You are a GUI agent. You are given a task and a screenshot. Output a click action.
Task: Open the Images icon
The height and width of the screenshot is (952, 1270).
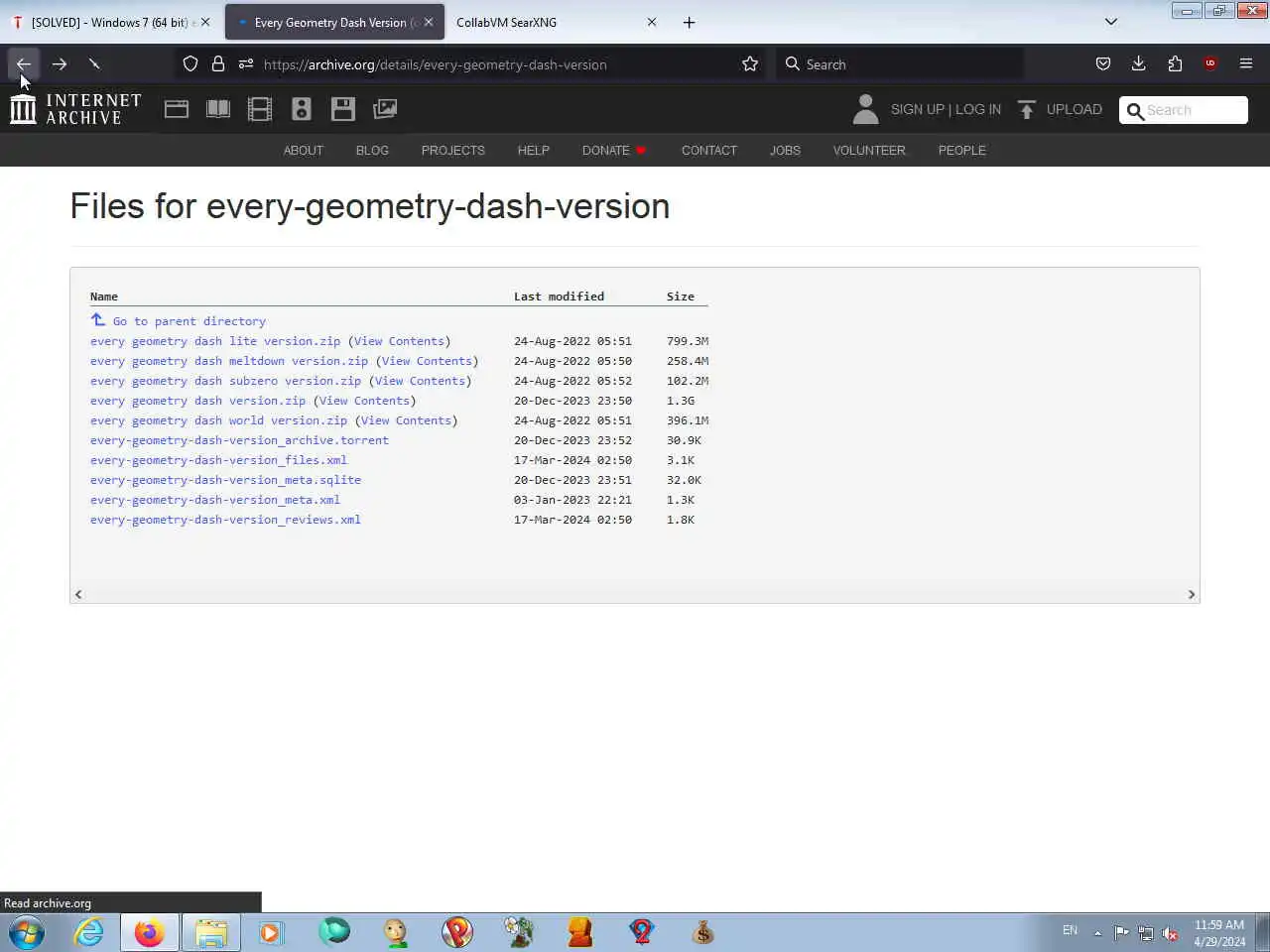click(385, 109)
